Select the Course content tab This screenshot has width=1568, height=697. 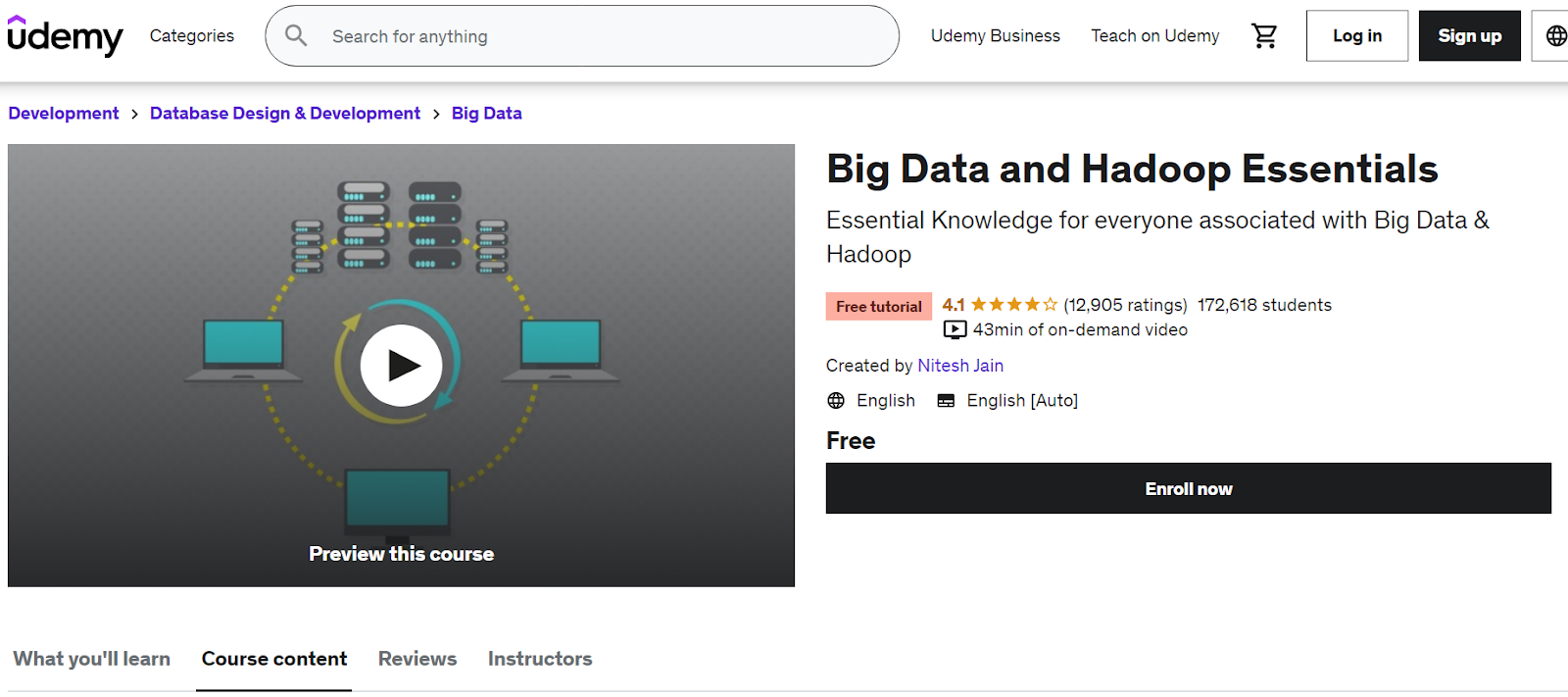(274, 659)
